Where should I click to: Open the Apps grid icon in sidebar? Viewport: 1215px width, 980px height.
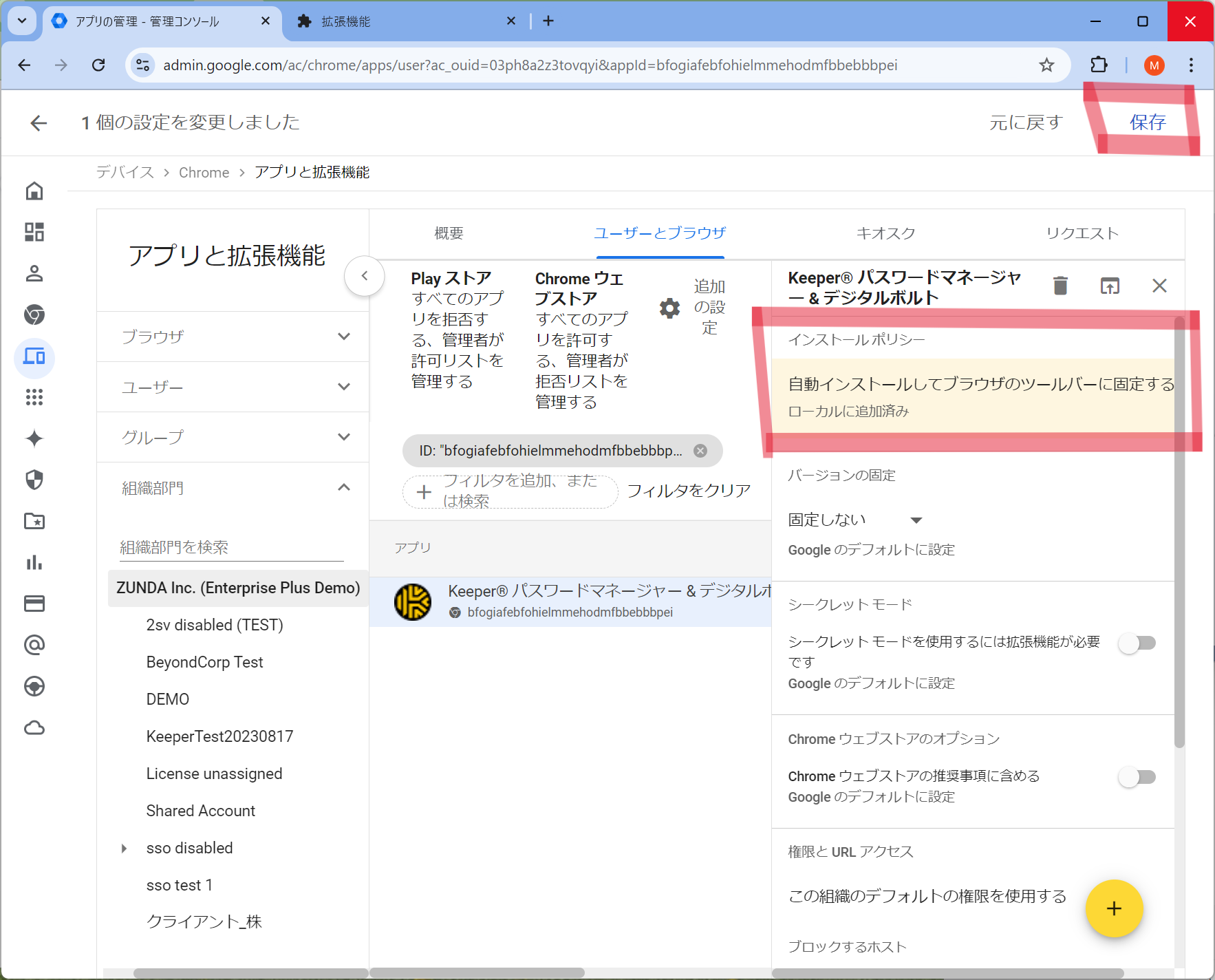coord(34,397)
